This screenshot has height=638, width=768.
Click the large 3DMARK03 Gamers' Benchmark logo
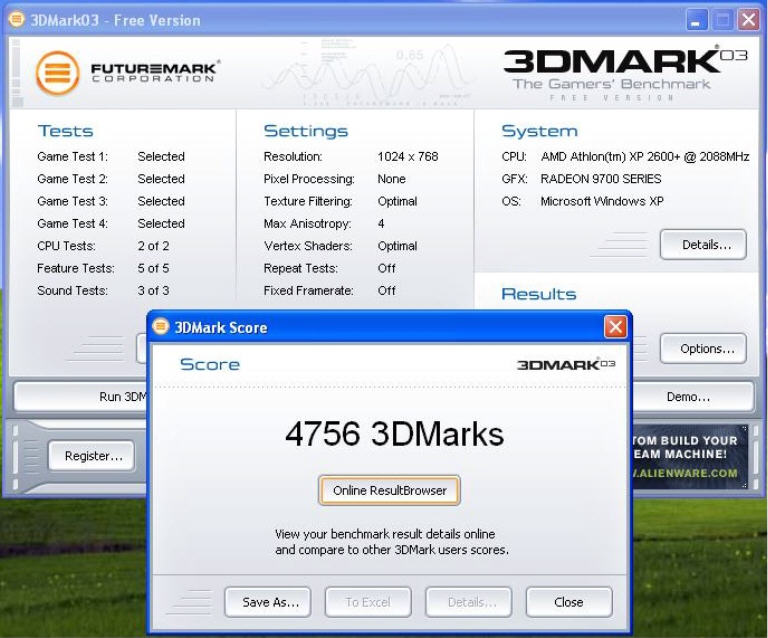pos(625,74)
